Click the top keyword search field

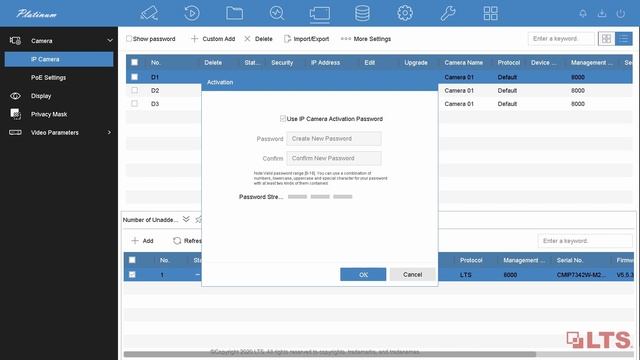pos(561,39)
